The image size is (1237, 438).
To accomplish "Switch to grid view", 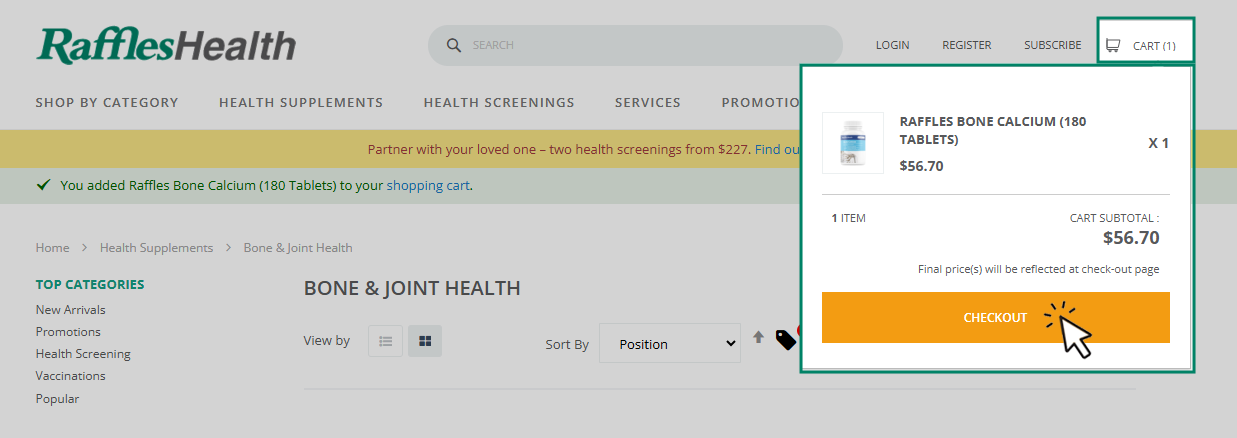I will coord(425,341).
